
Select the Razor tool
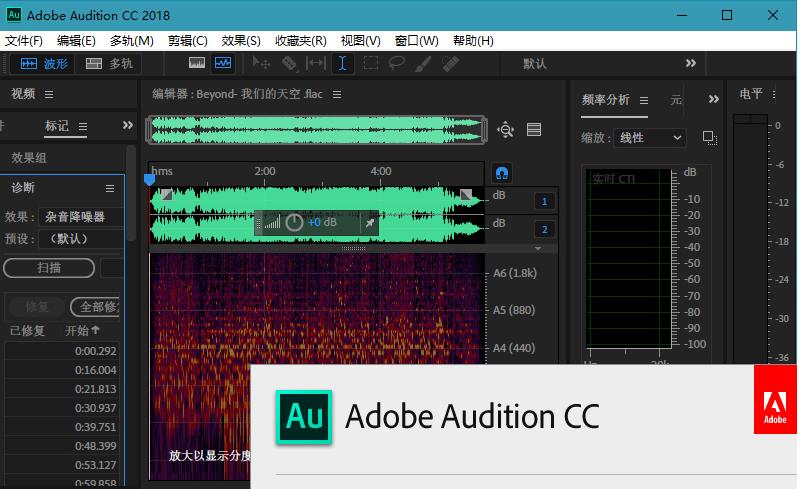pos(289,63)
